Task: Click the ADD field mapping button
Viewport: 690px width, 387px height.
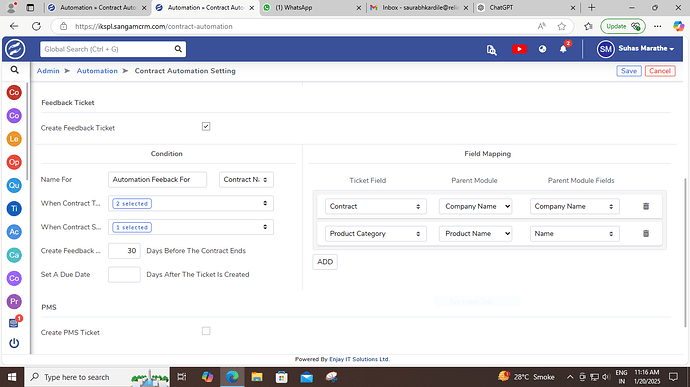Action: pos(325,262)
